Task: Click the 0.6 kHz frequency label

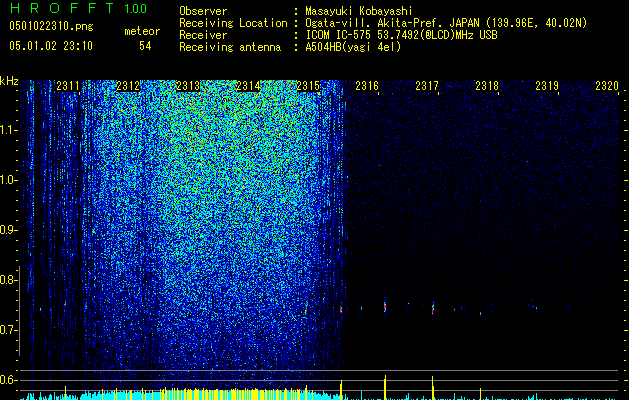Action: 7,380
